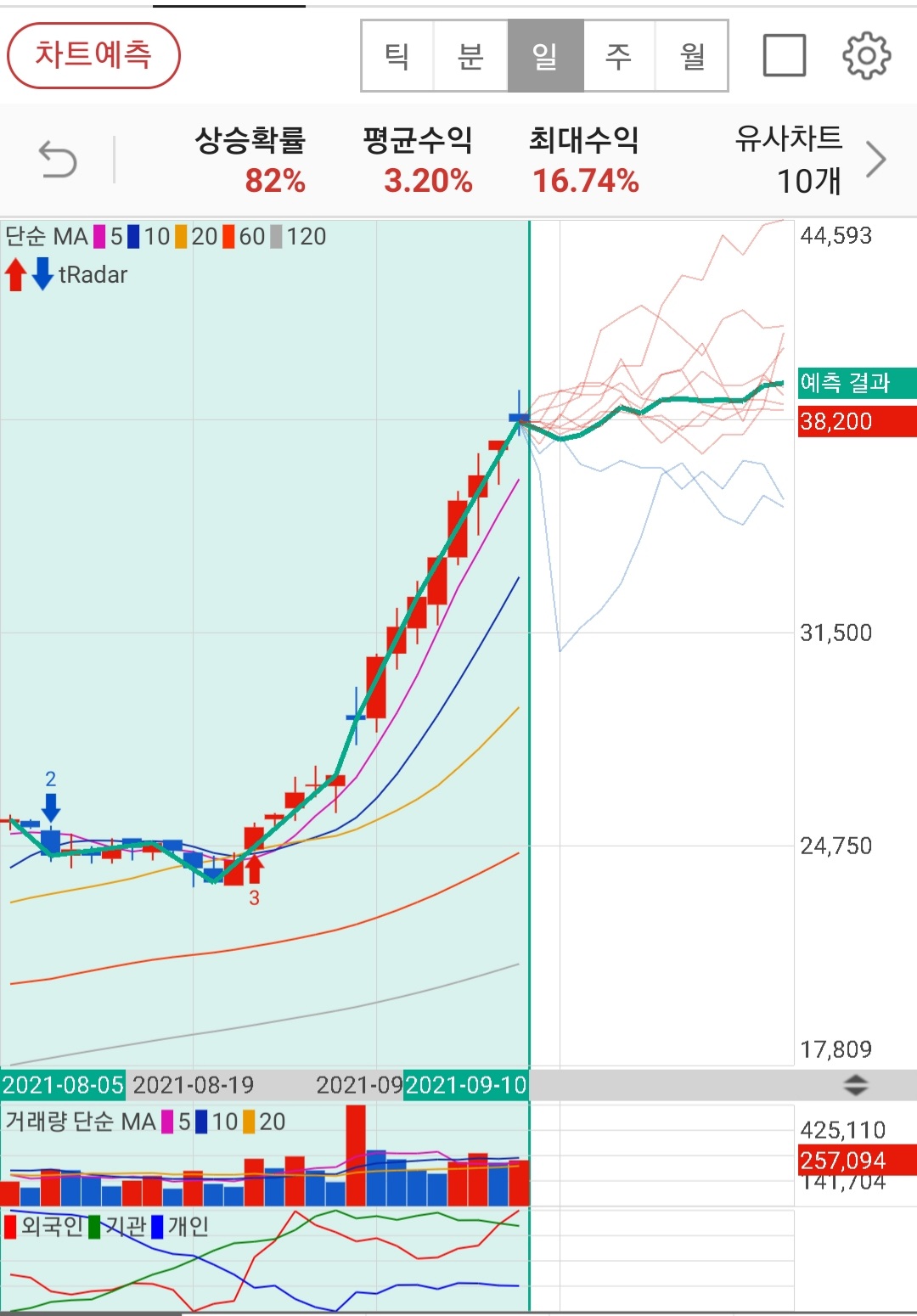The image size is (917, 1316).
Task: Open chart settings gear icon
Action: [866, 56]
